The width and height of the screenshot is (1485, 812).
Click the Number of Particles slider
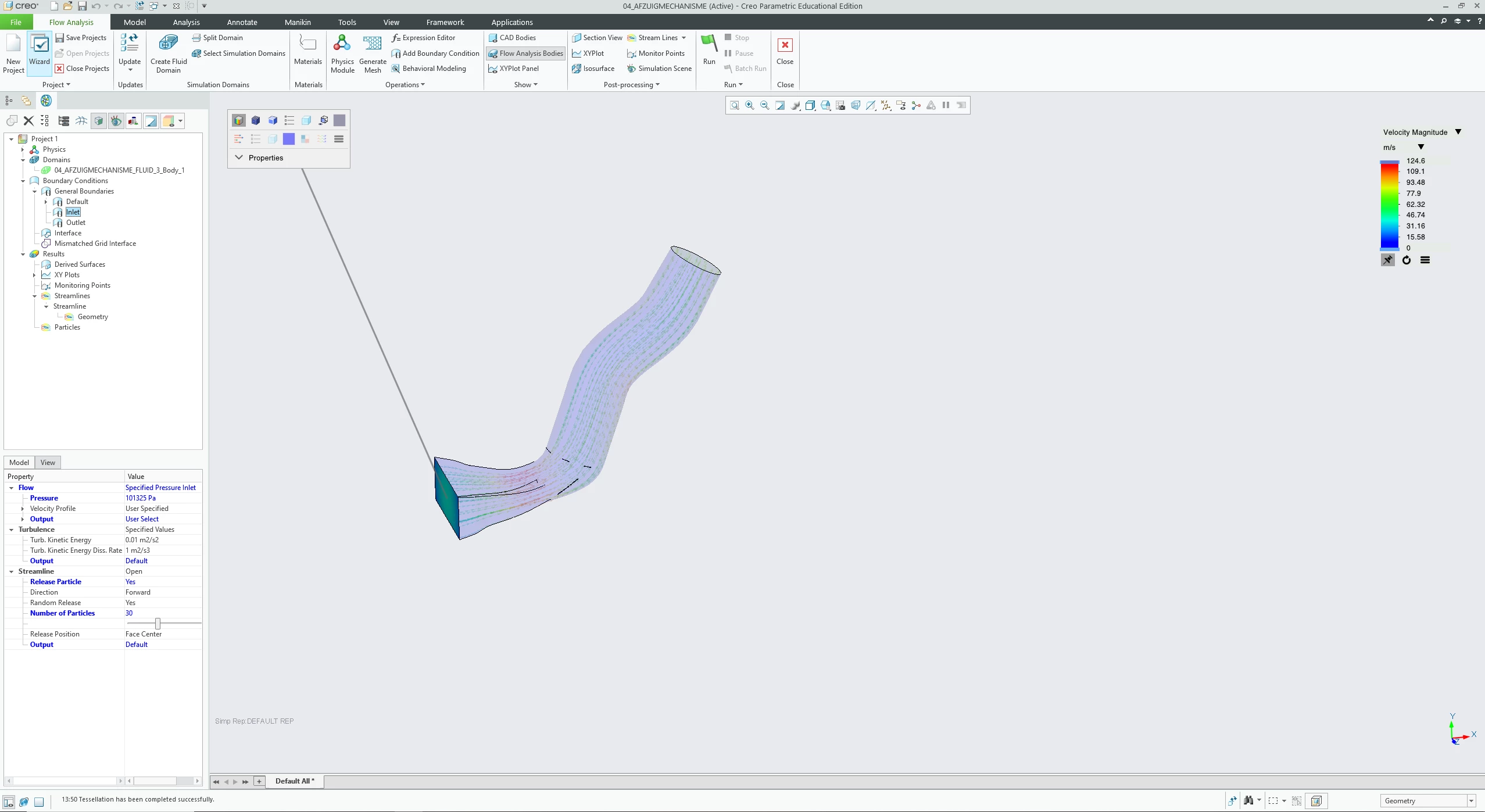(x=158, y=624)
